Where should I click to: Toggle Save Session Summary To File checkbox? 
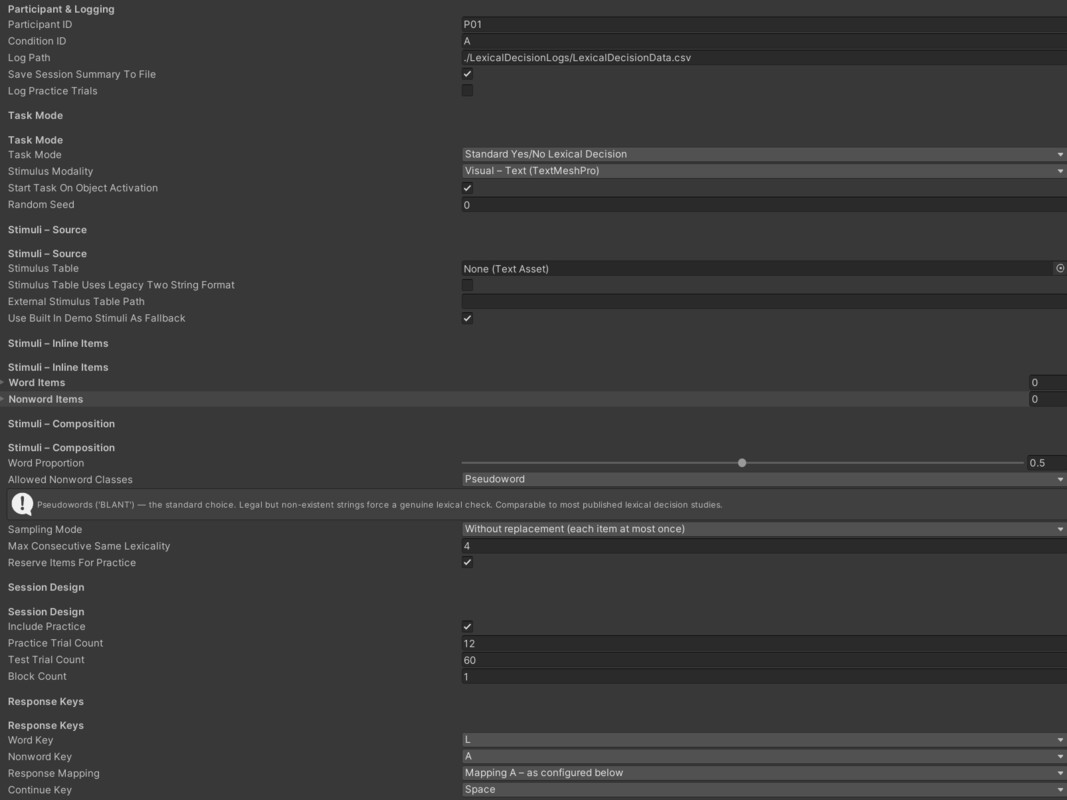(467, 74)
